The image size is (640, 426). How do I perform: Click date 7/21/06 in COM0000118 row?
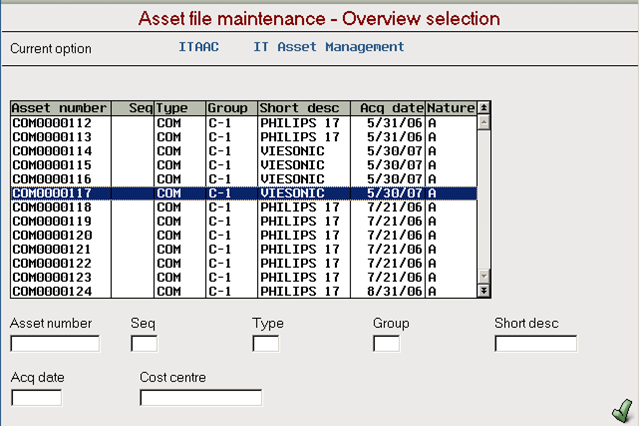click(394, 207)
